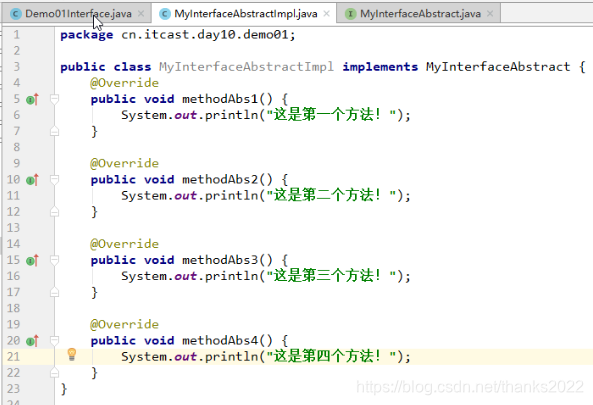Image resolution: width=593 pixels, height=405 pixels.
Task: Click the methodAbs4 method name
Action: click(220, 341)
